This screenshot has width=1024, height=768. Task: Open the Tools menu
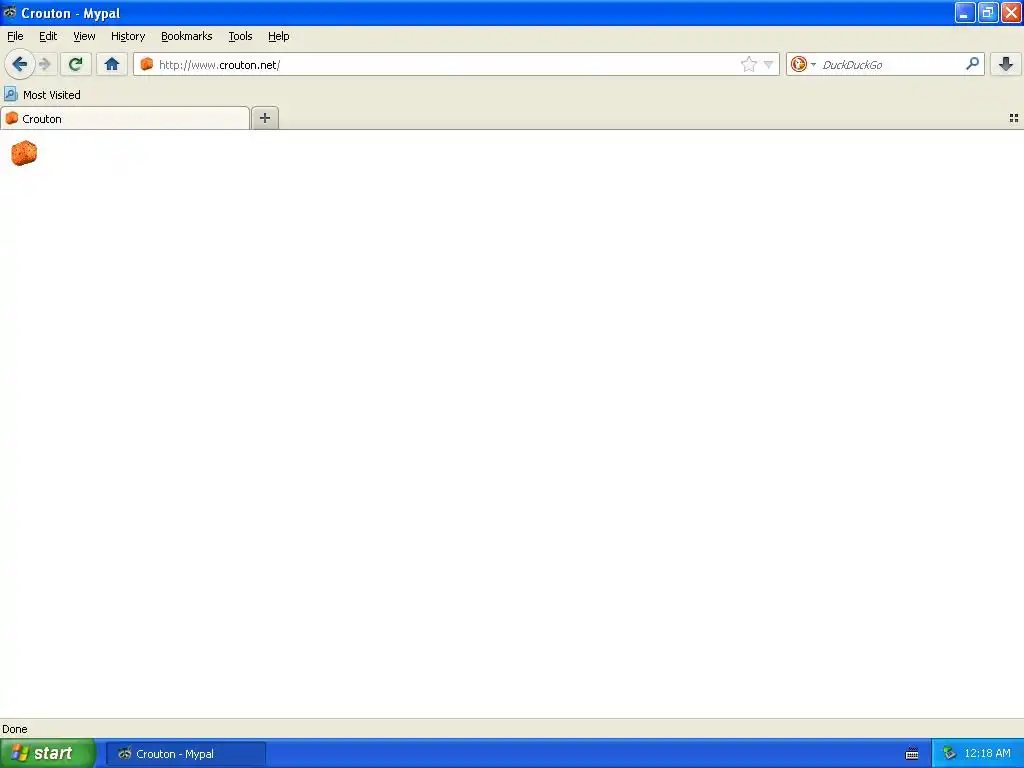point(240,36)
